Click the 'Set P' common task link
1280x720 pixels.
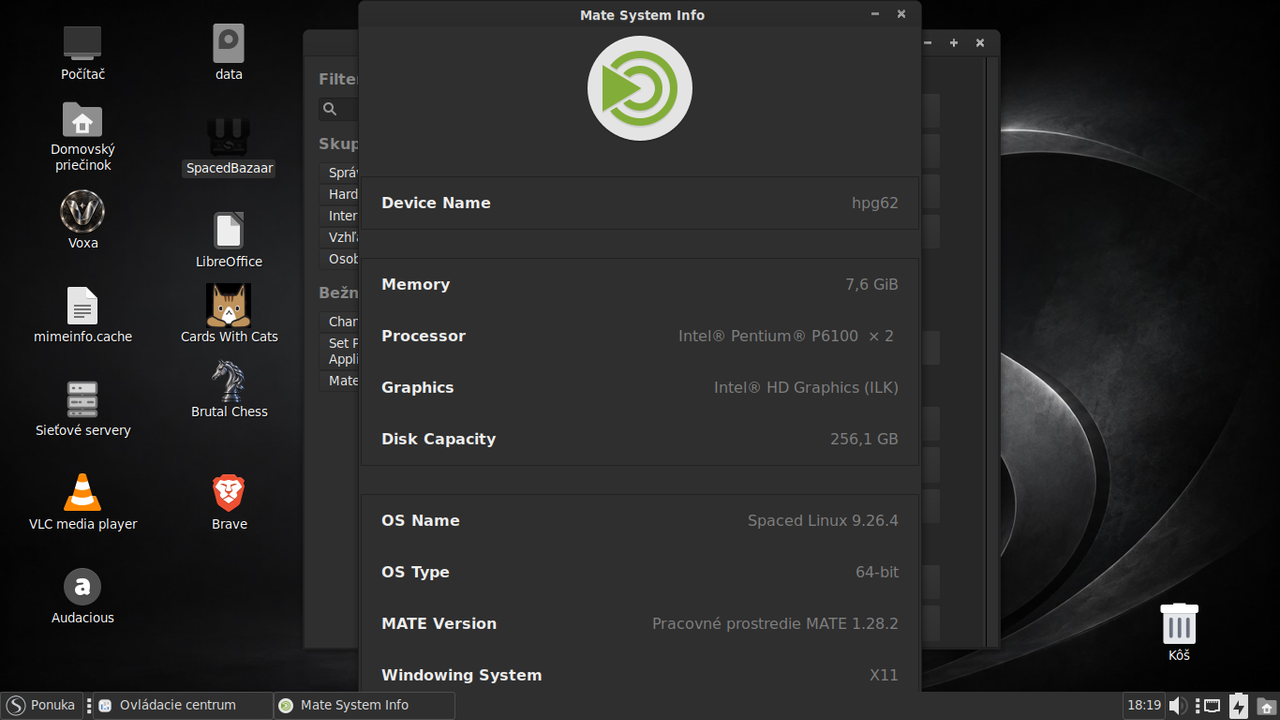[340, 351]
